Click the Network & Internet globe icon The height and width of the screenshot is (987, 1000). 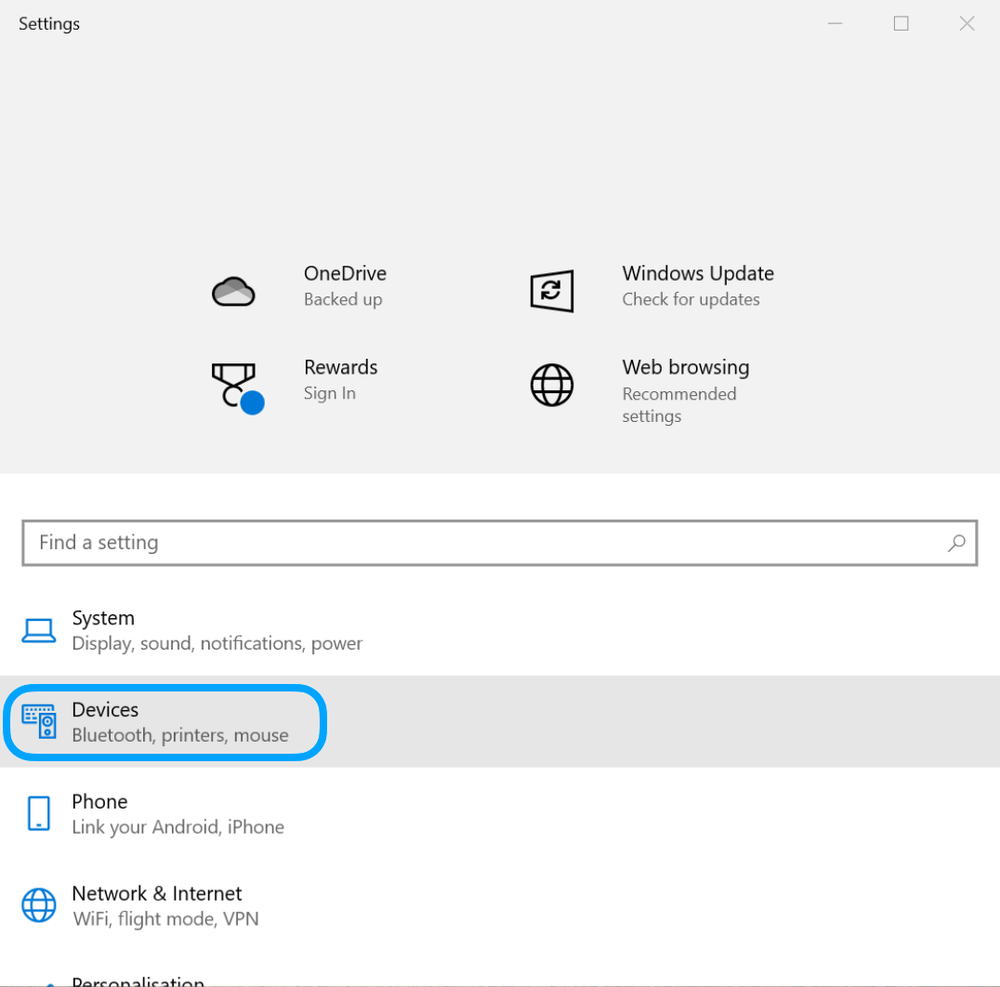pyautogui.click(x=39, y=905)
